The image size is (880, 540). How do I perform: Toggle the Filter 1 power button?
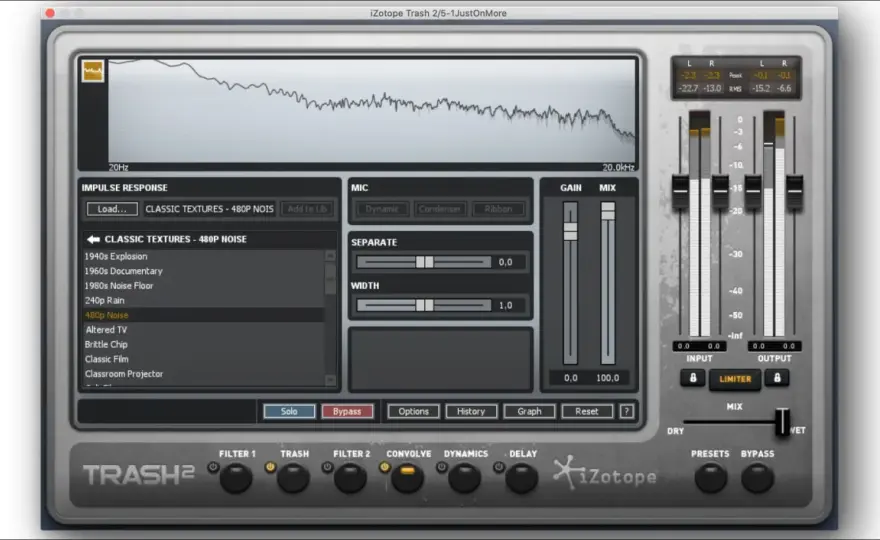coord(213,467)
